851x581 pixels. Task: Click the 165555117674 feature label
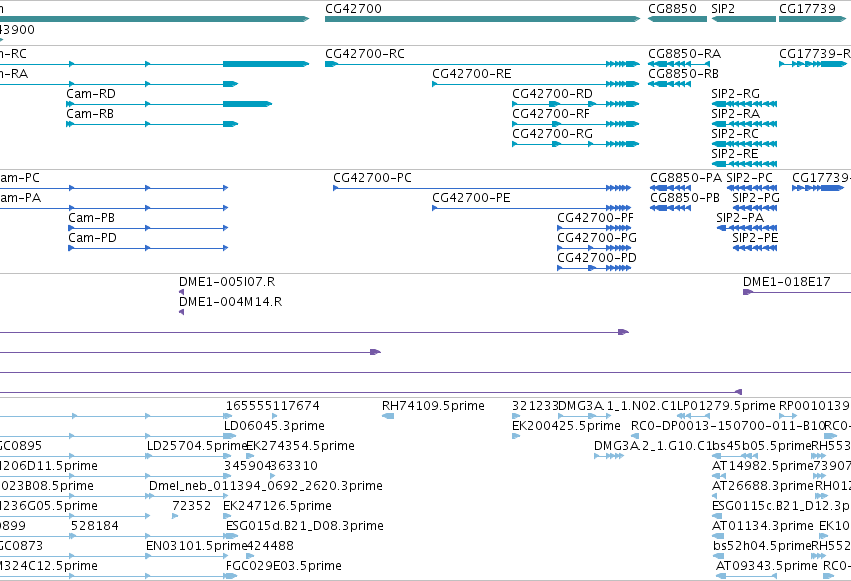point(272,406)
